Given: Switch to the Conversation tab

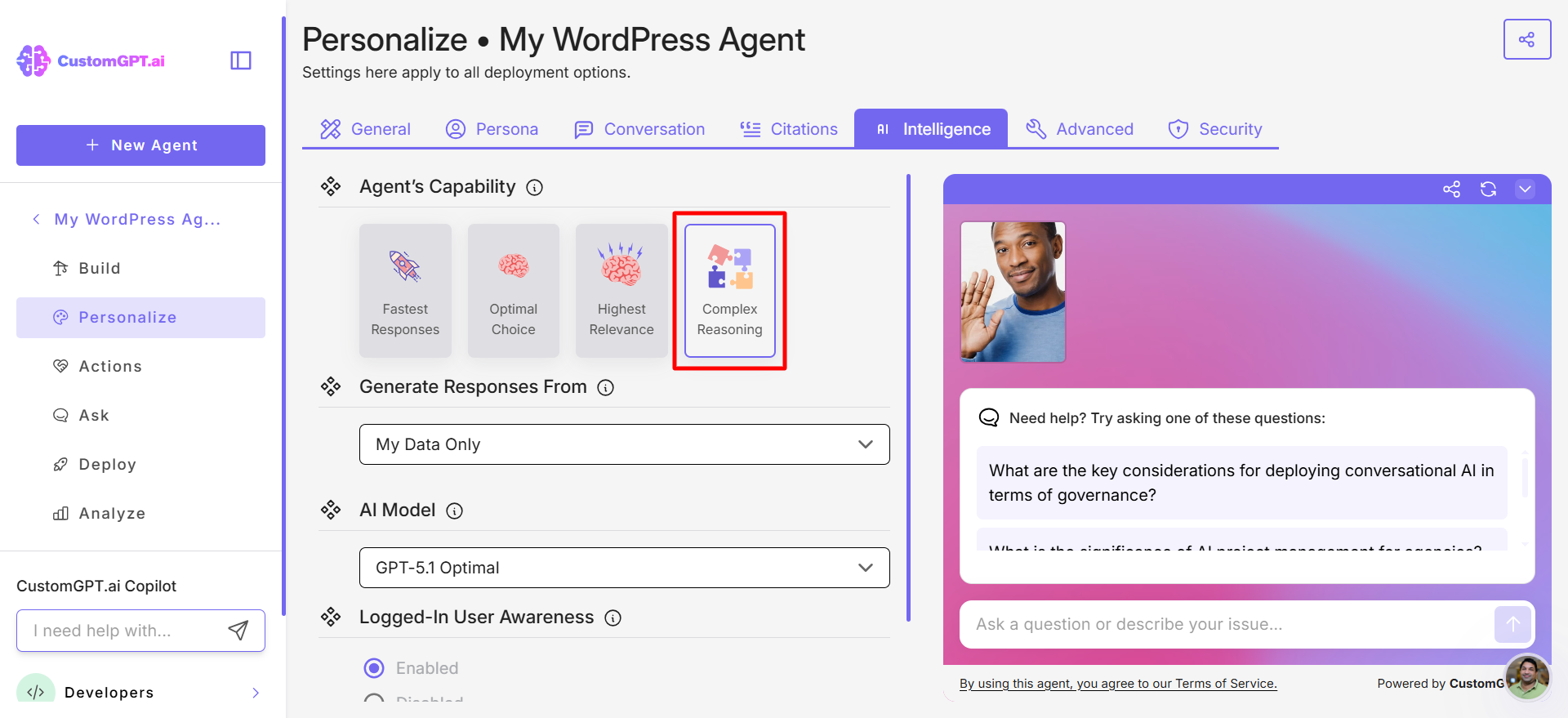Looking at the screenshot, I should (x=639, y=129).
